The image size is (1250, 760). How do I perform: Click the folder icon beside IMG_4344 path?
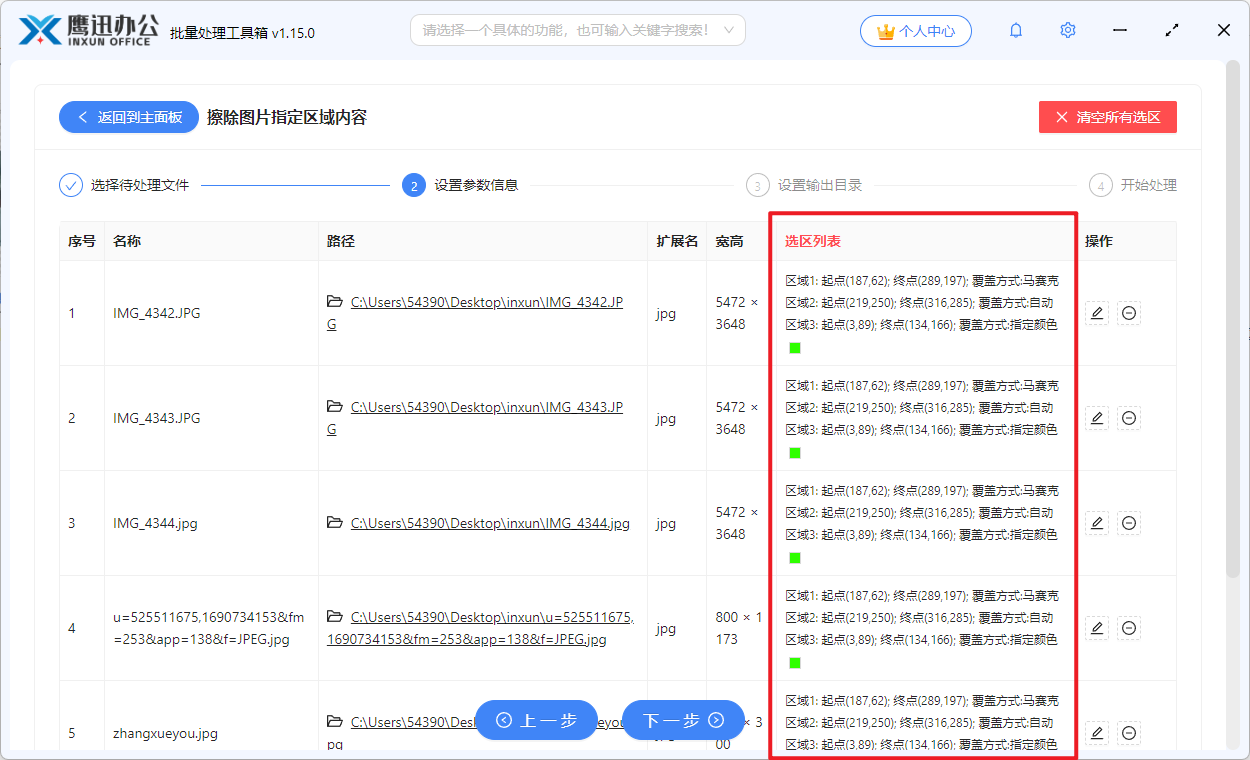[333, 523]
